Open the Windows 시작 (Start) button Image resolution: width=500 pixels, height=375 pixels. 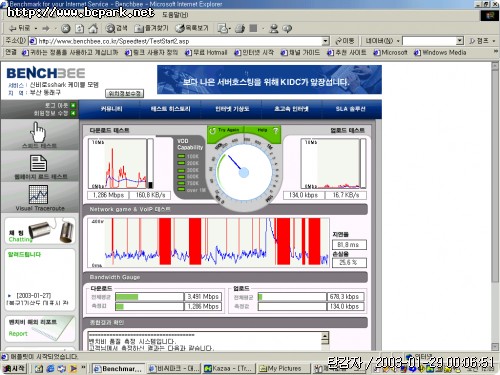click(14, 369)
